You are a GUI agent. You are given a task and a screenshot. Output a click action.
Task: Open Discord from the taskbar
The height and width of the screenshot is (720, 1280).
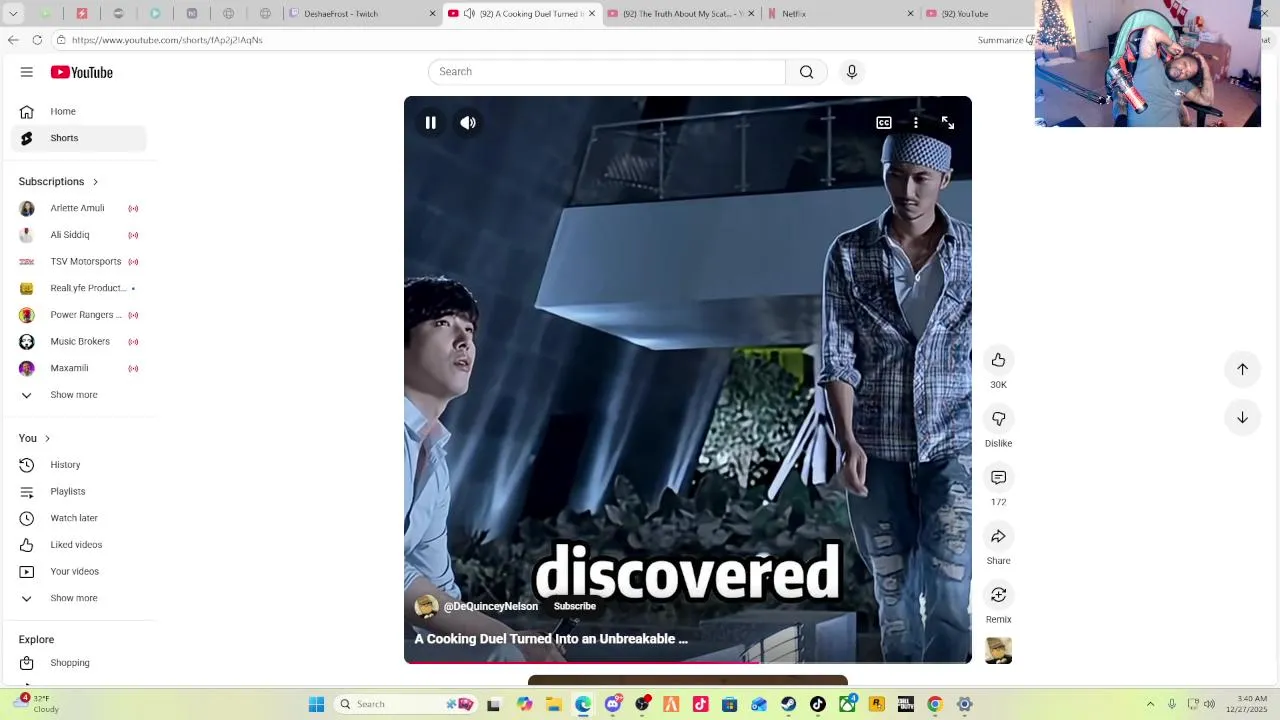(613, 704)
